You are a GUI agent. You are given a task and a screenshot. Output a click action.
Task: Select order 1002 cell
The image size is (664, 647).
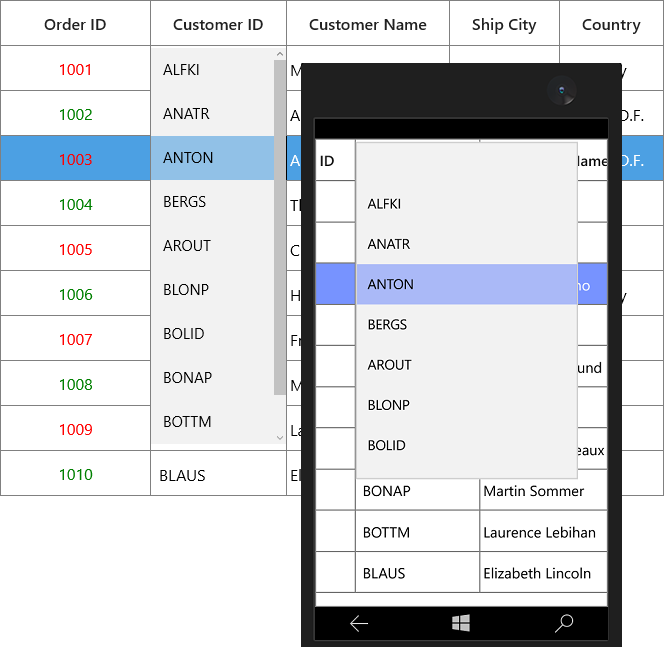click(75, 113)
